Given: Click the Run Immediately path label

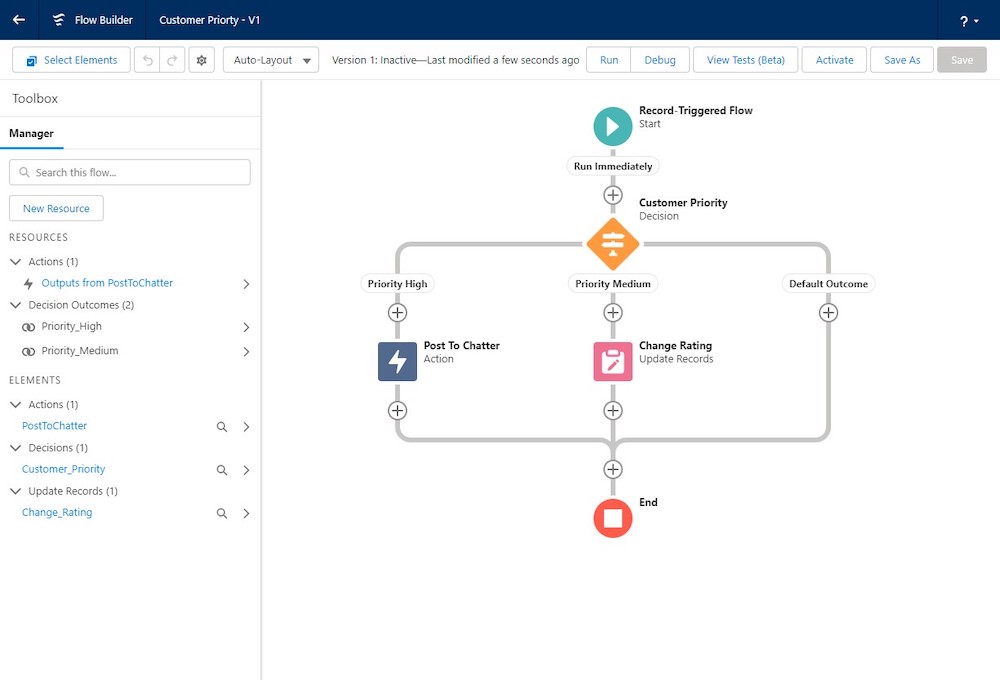Looking at the screenshot, I should [613, 166].
